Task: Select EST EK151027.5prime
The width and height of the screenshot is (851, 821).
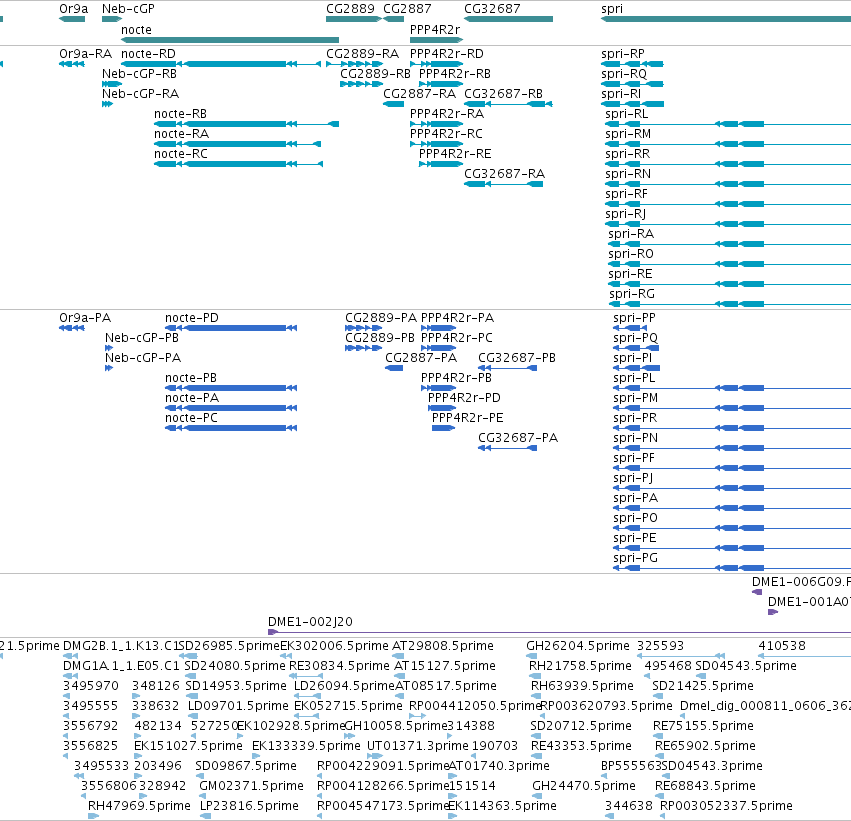Action: pos(139,756)
